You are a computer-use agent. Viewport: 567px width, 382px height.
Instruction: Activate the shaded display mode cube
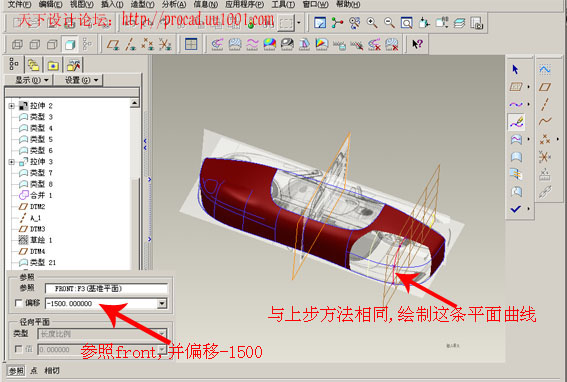click(x=70, y=44)
